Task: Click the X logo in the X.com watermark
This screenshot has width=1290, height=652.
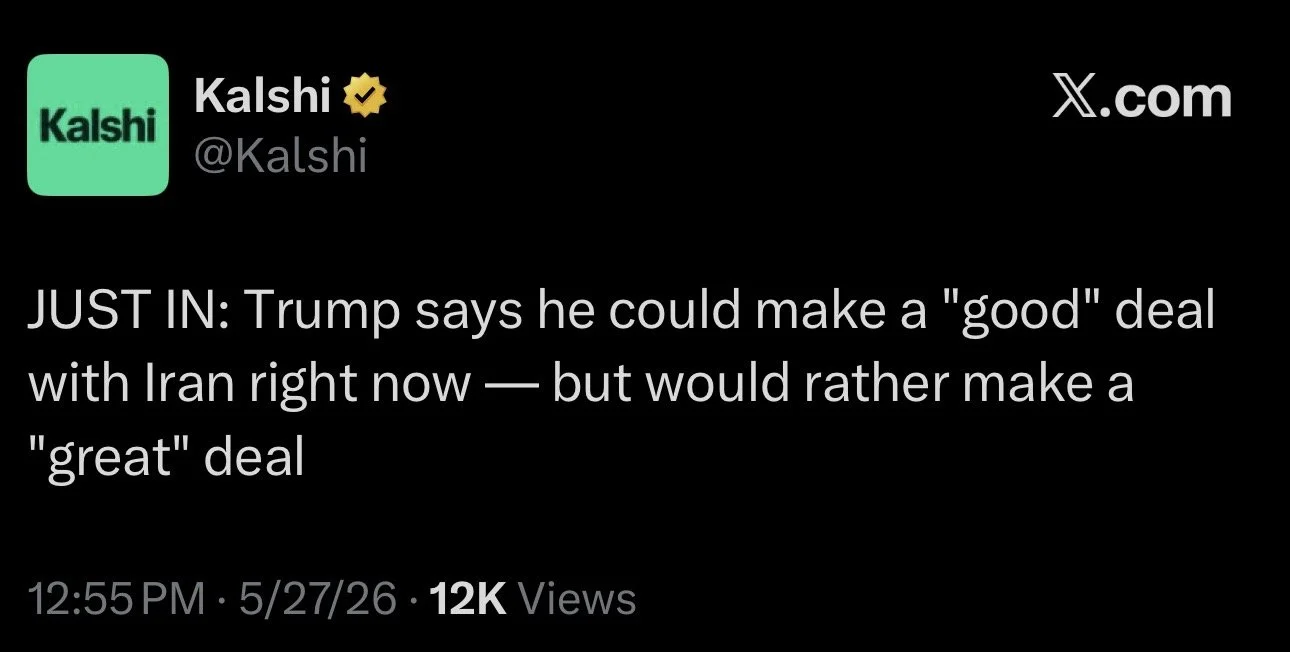Action: pos(1075,98)
